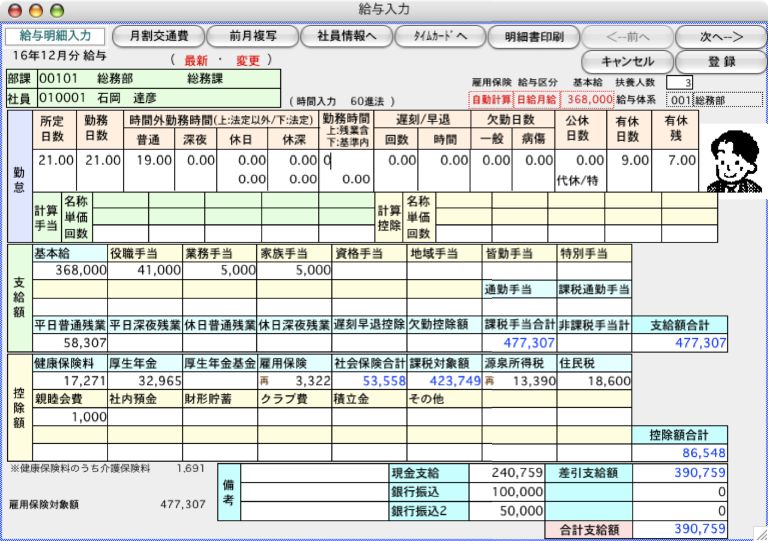Open the ﾀｲﾑｶｰﾄﾞへ button
This screenshot has width=768, height=541.
(x=432, y=37)
